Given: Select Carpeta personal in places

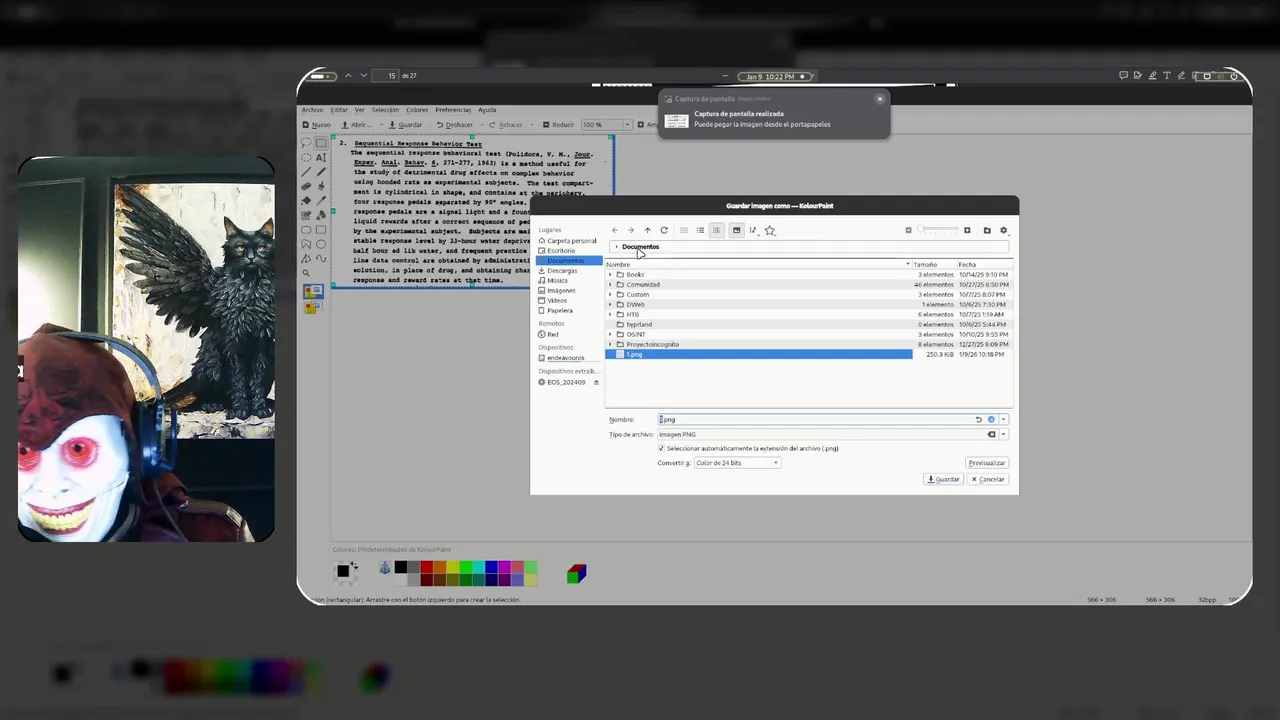Looking at the screenshot, I should tap(569, 241).
